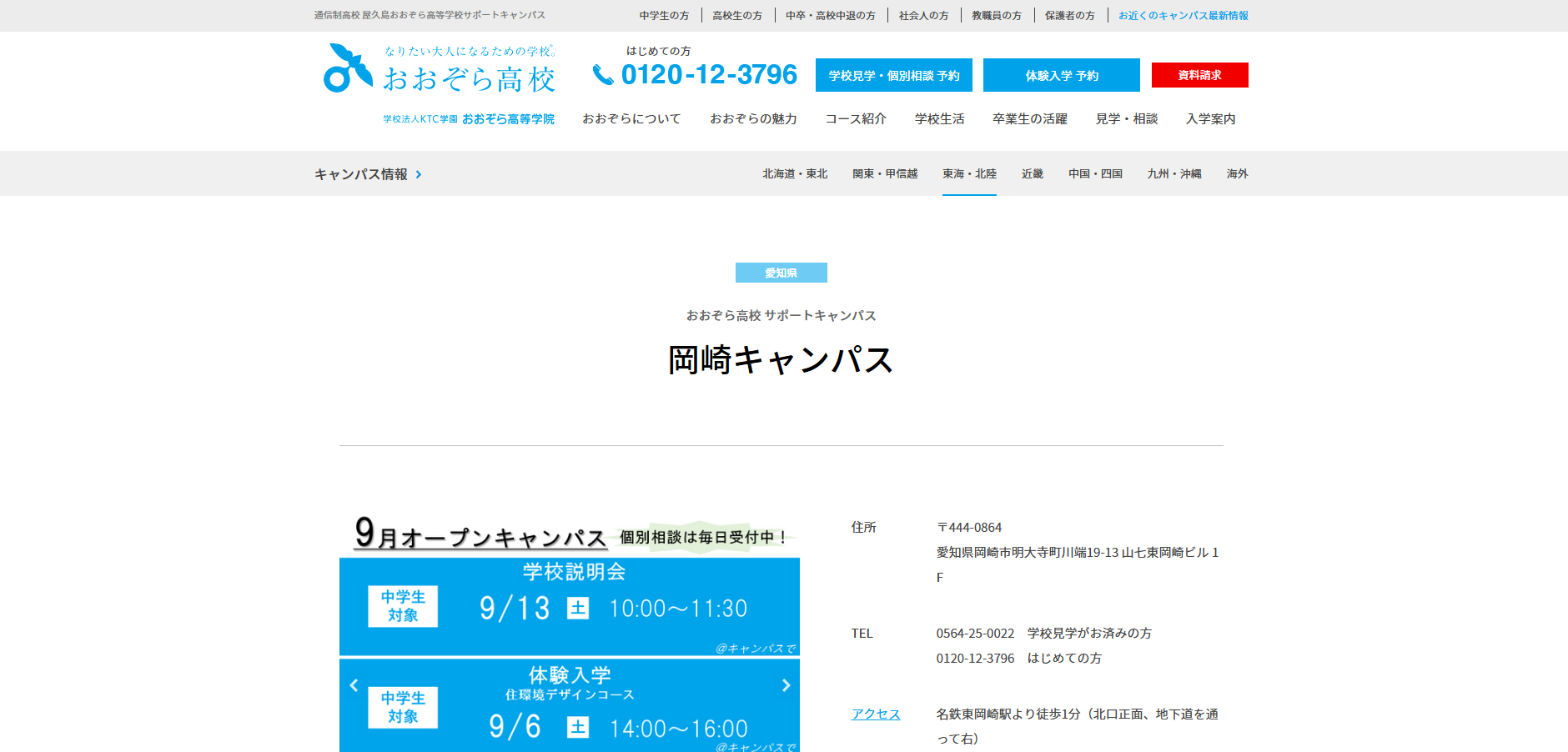The height and width of the screenshot is (752, 1568).
Task: Advance carousel with right arrow
Action: (786, 685)
